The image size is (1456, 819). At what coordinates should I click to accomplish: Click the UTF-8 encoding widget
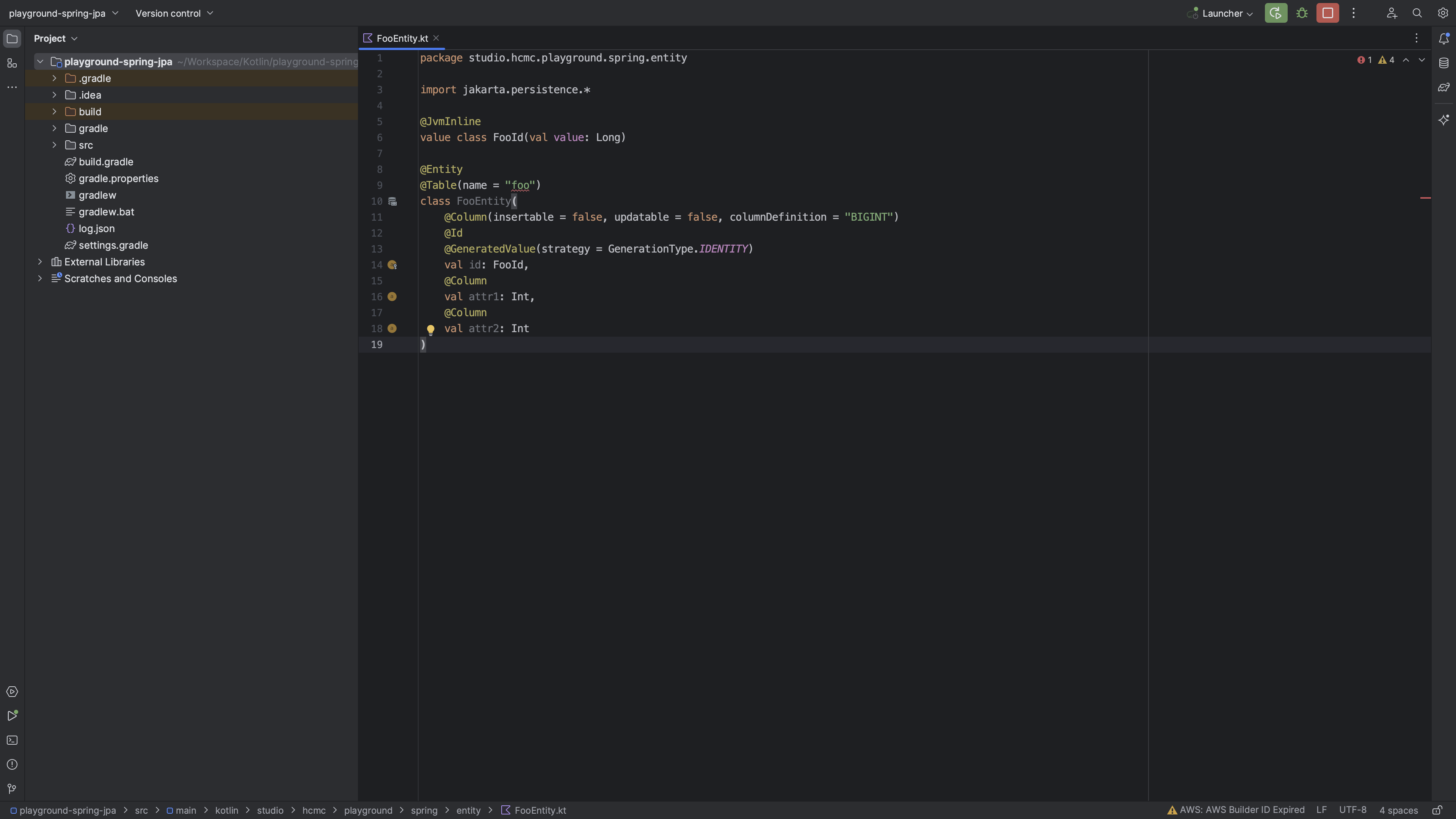(x=1352, y=810)
